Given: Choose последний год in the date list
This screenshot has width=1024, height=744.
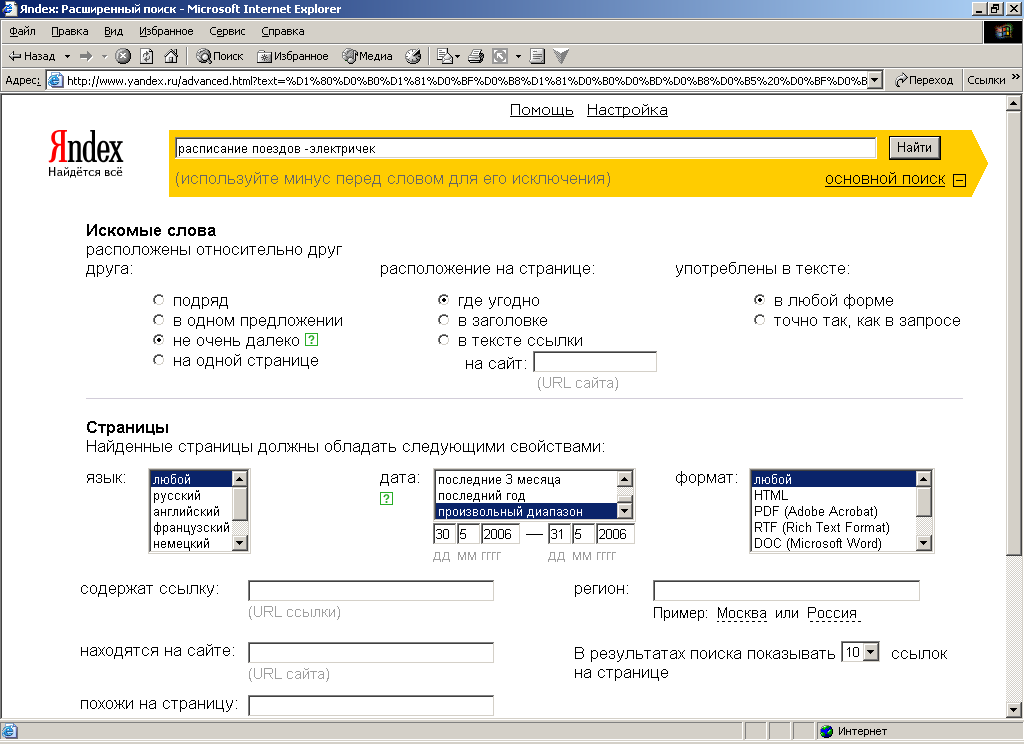Looking at the screenshot, I should click(x=526, y=495).
